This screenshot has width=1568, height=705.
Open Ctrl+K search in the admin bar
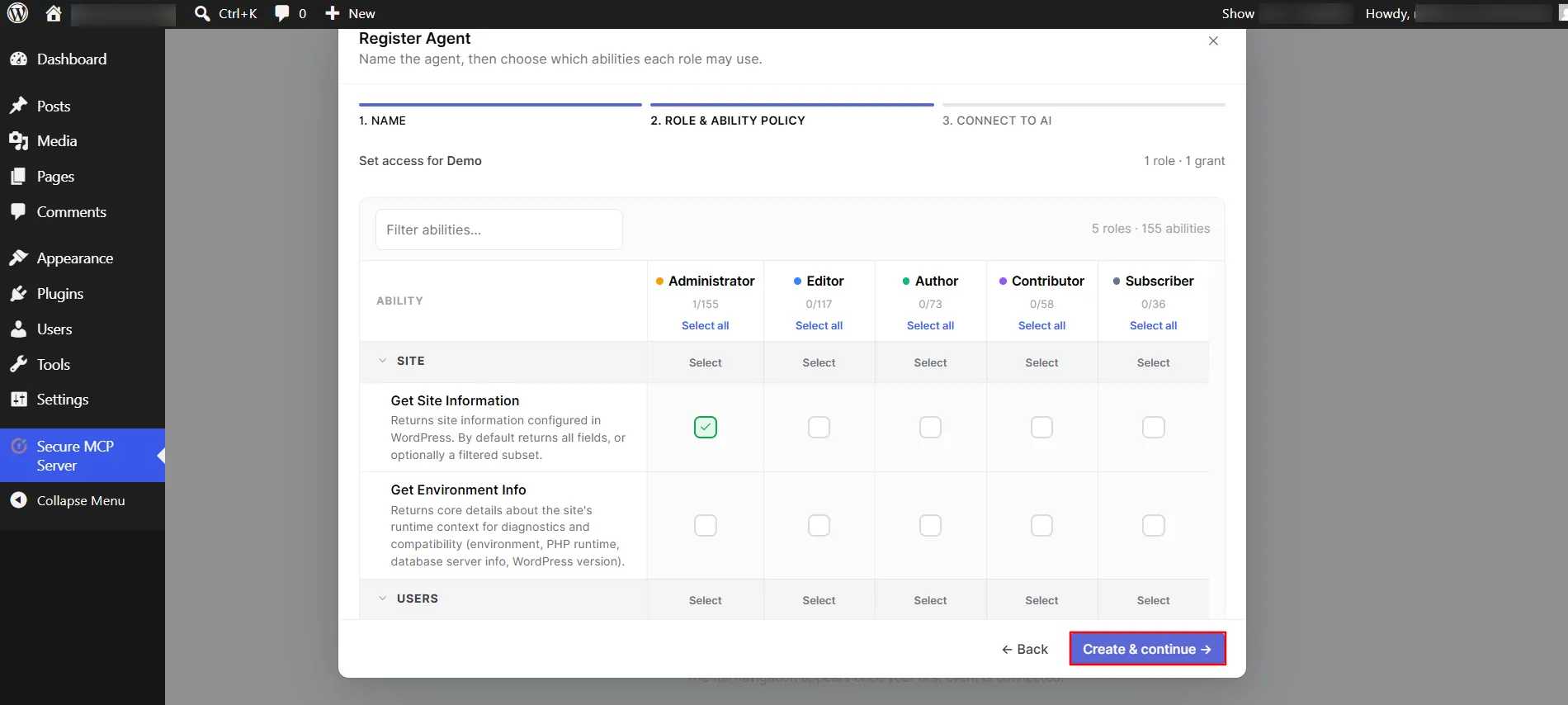225,13
